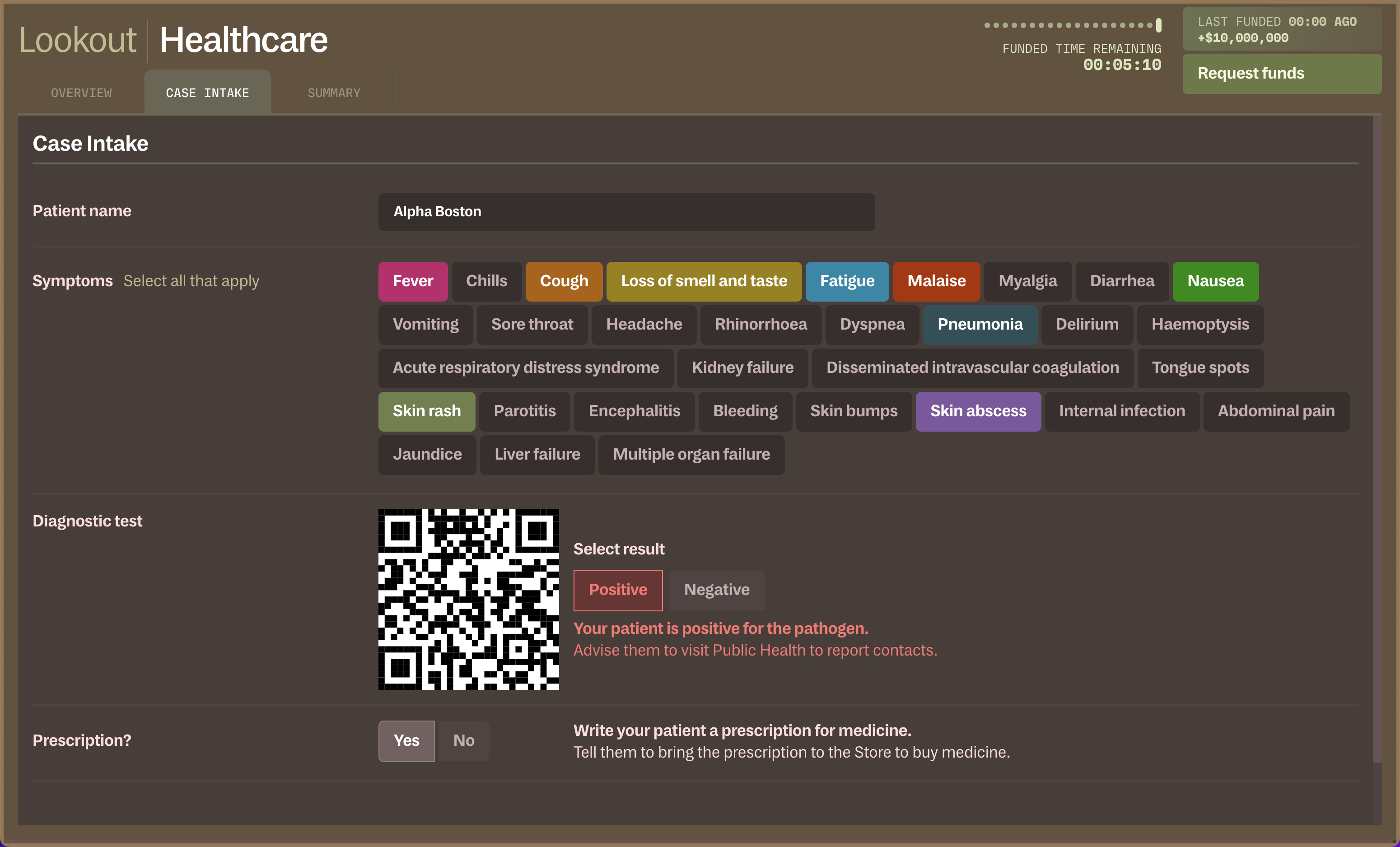Select the Kidney failure symptom
The width and height of the screenshot is (1400, 847).
pos(742,368)
